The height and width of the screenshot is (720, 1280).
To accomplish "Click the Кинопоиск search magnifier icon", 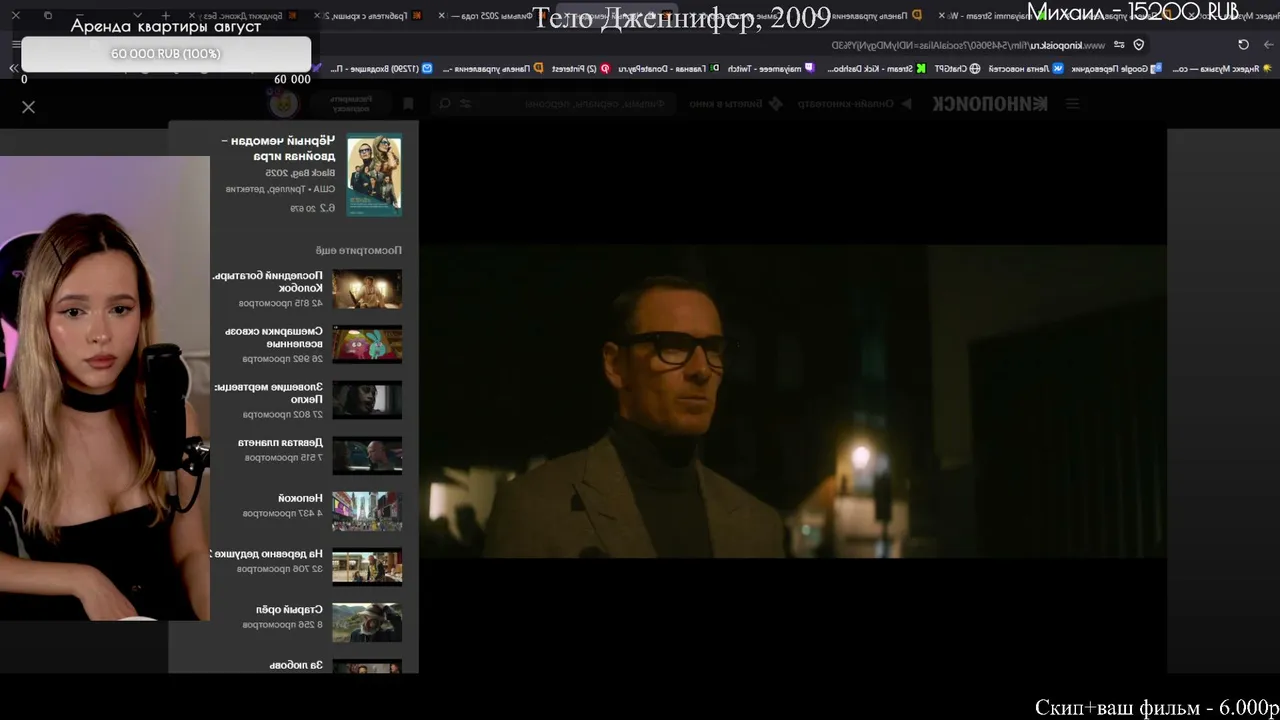I will (445, 104).
